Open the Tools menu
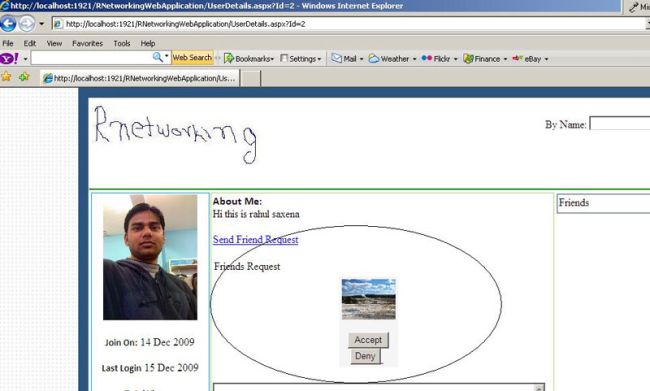This screenshot has height=391, width=650. click(x=122, y=44)
